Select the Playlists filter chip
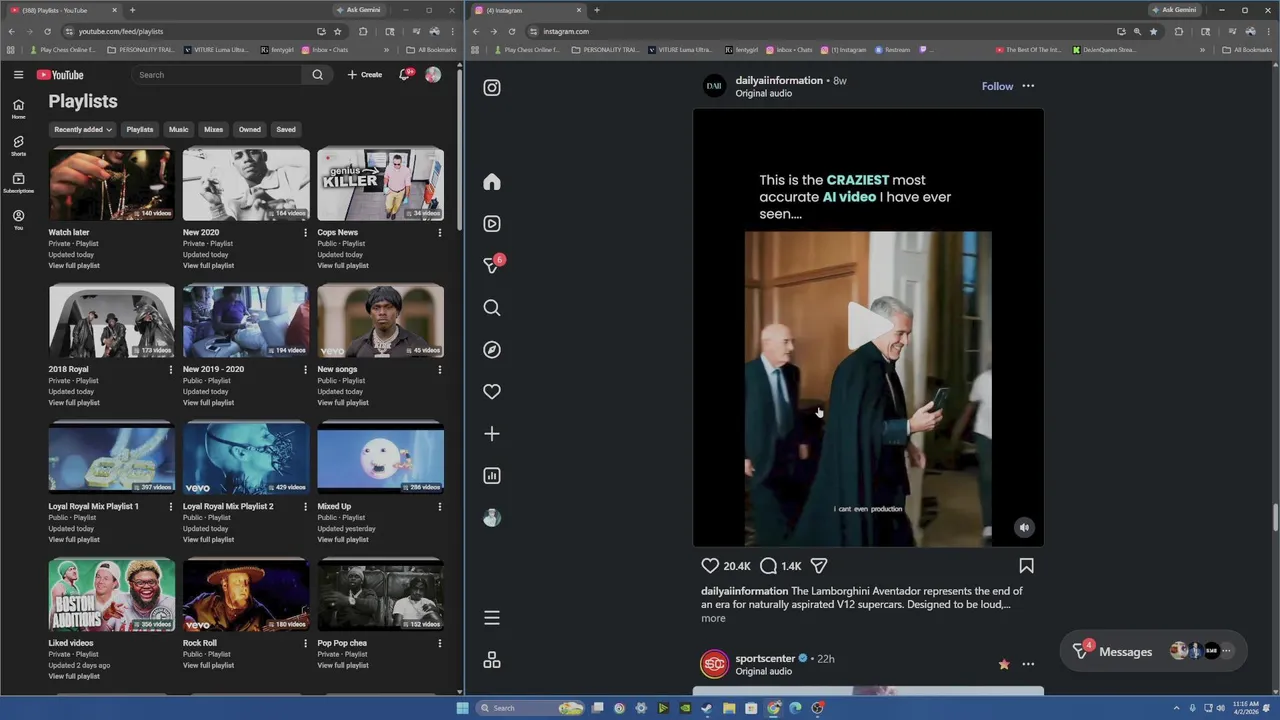 point(140,129)
